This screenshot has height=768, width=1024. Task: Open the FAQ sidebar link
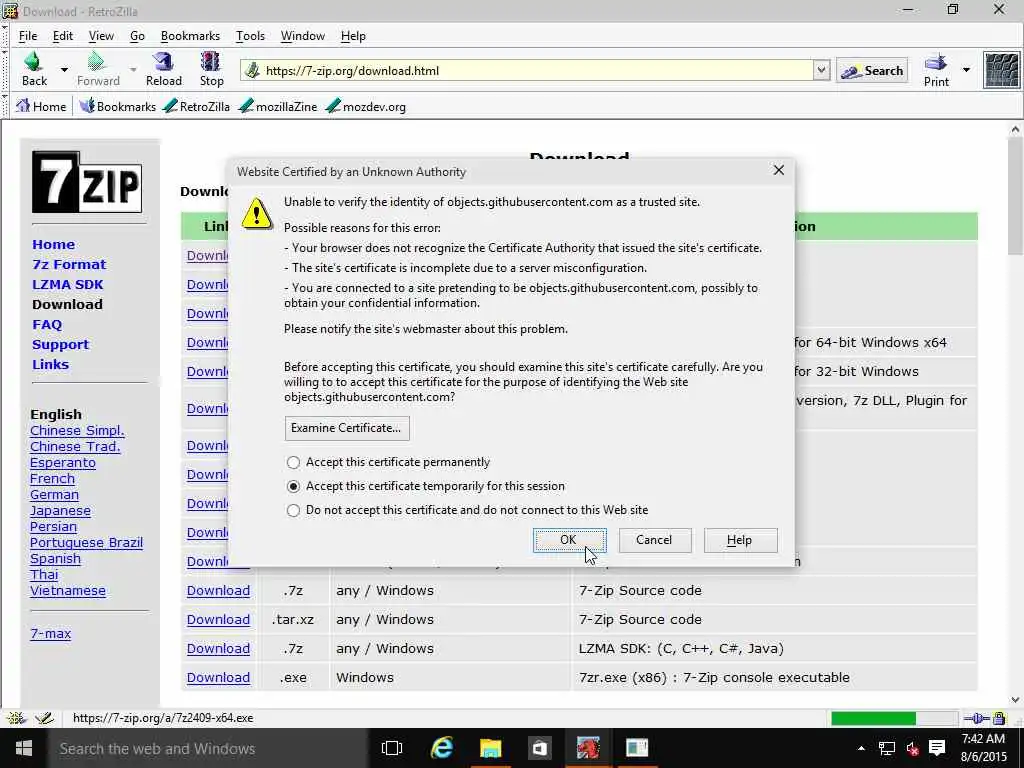tap(47, 325)
